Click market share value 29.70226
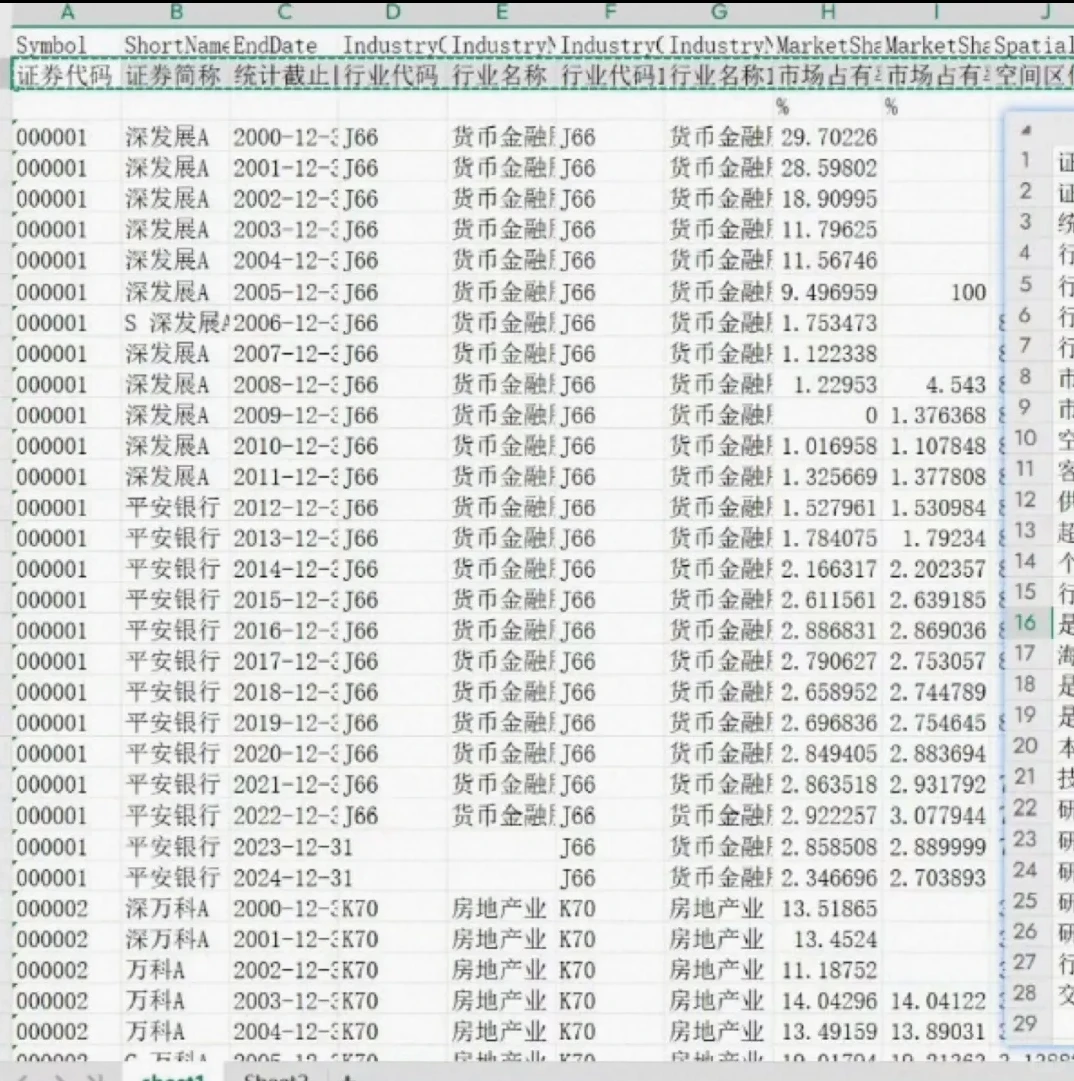This screenshot has width=1074, height=1081. (x=829, y=137)
